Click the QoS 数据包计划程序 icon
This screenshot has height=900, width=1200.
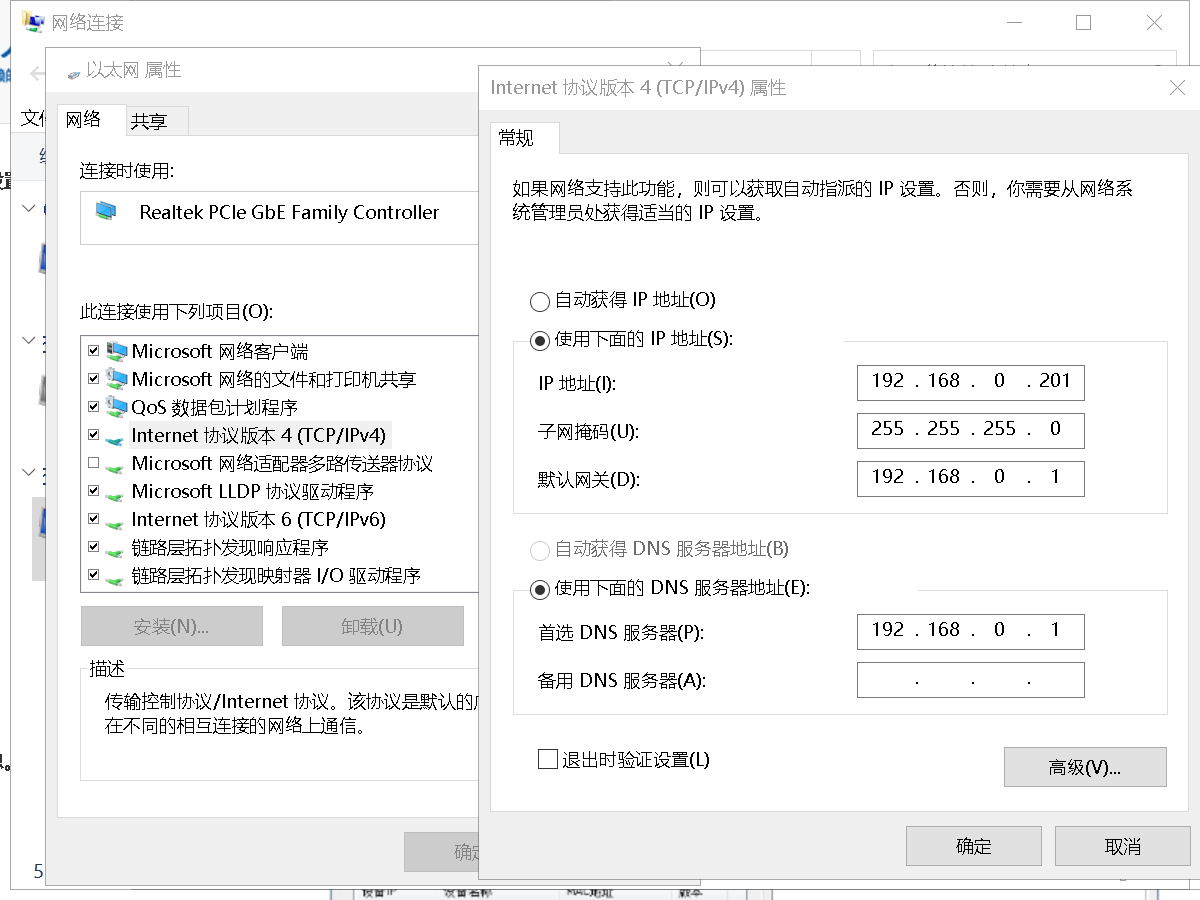tap(117, 408)
